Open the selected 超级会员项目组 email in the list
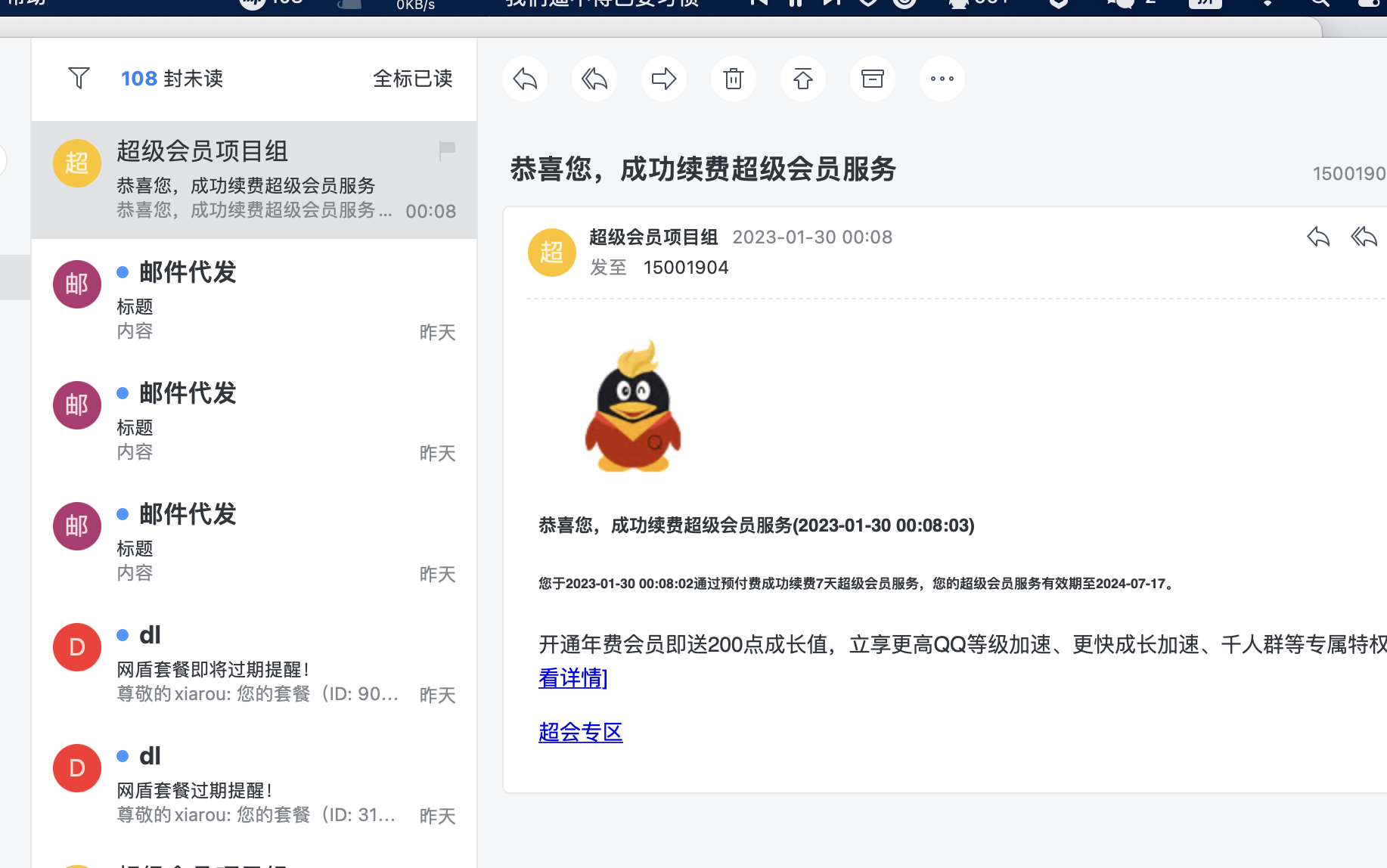The width and height of the screenshot is (1387, 868). click(x=254, y=180)
